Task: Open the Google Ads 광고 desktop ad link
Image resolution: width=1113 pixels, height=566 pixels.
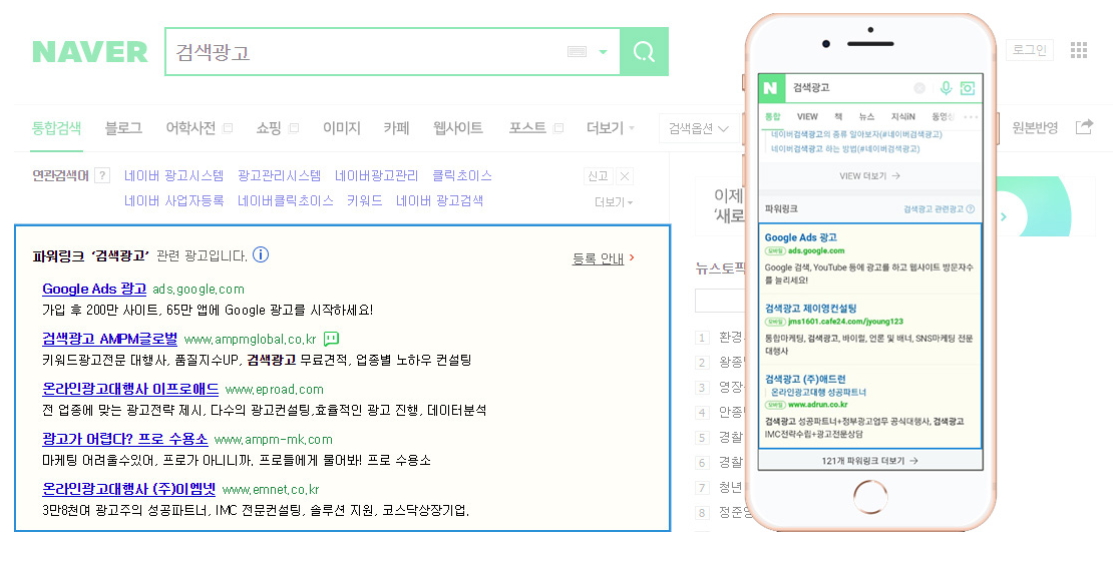Action: (94, 289)
